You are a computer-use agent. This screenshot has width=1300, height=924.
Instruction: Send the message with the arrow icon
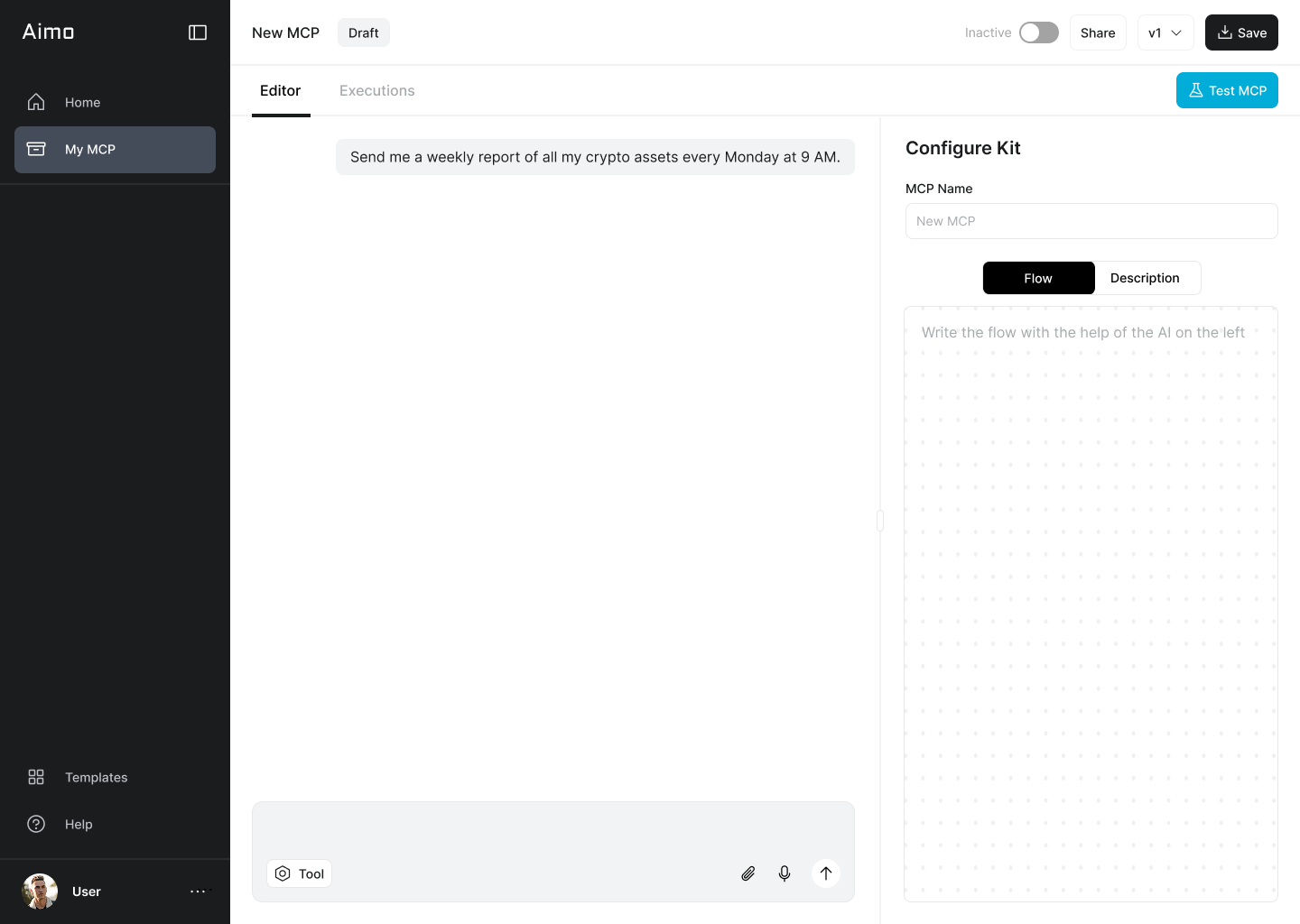[826, 873]
